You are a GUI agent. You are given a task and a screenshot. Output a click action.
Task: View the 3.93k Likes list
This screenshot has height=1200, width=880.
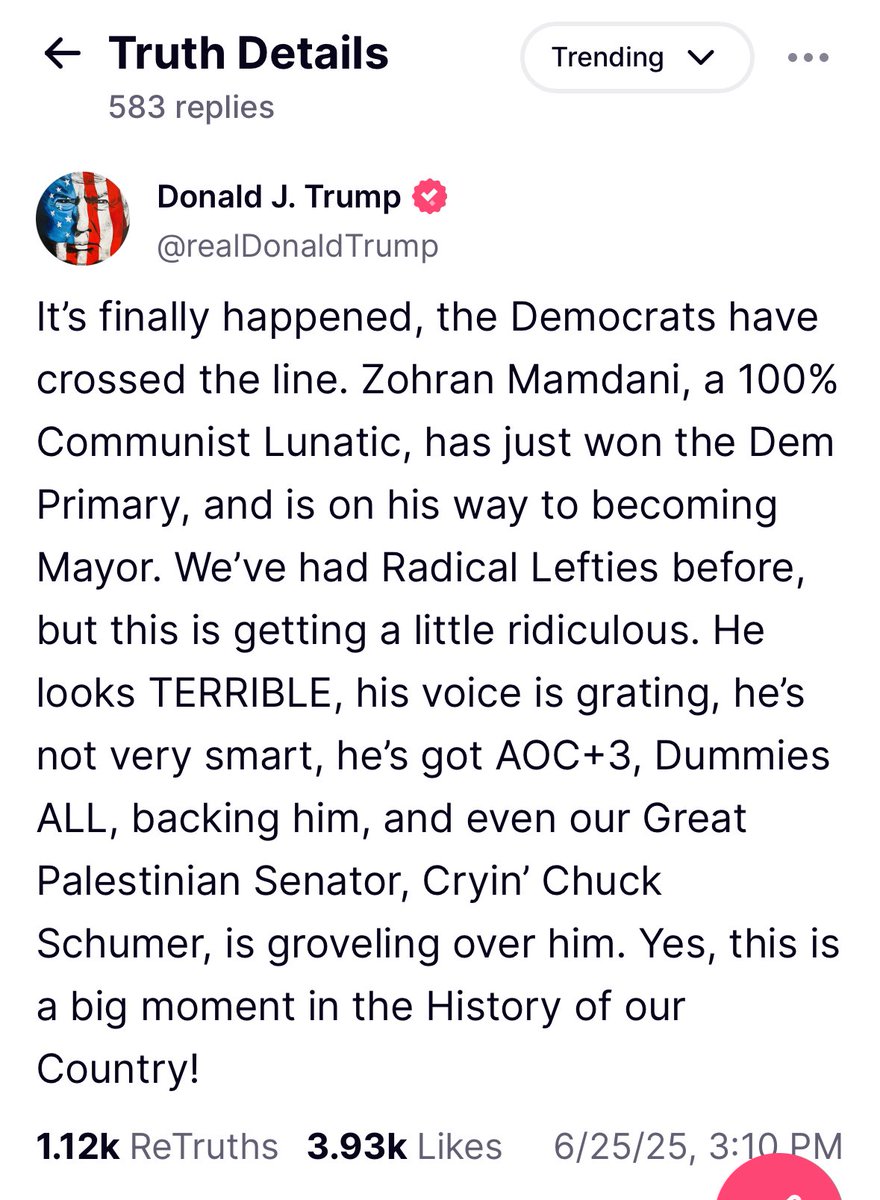click(405, 1147)
